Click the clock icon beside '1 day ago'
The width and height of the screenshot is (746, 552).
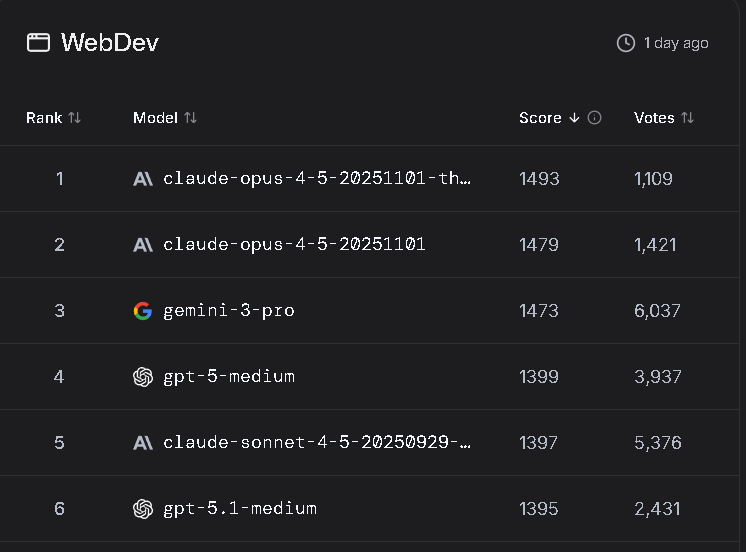coord(626,43)
